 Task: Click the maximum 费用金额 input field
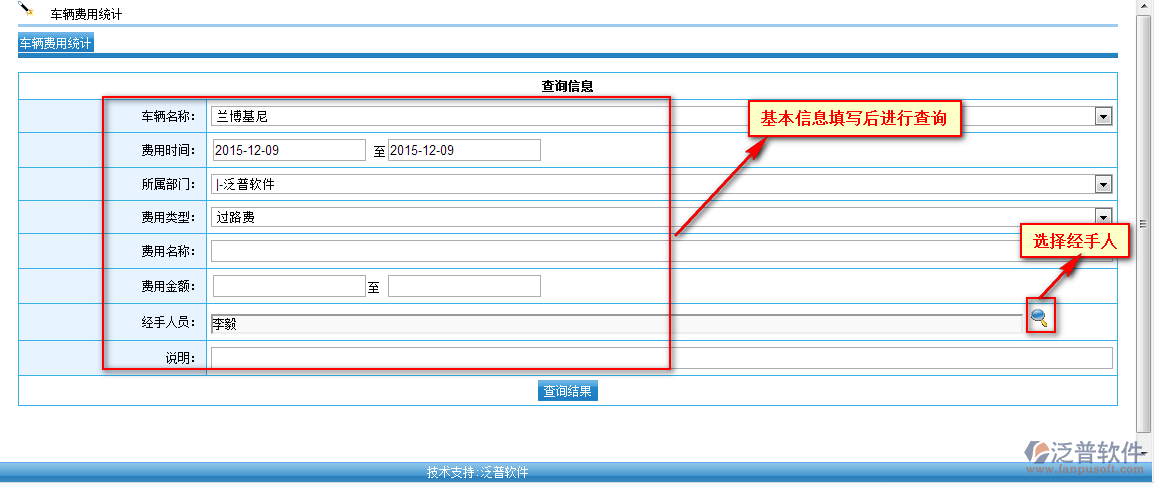[x=464, y=286]
